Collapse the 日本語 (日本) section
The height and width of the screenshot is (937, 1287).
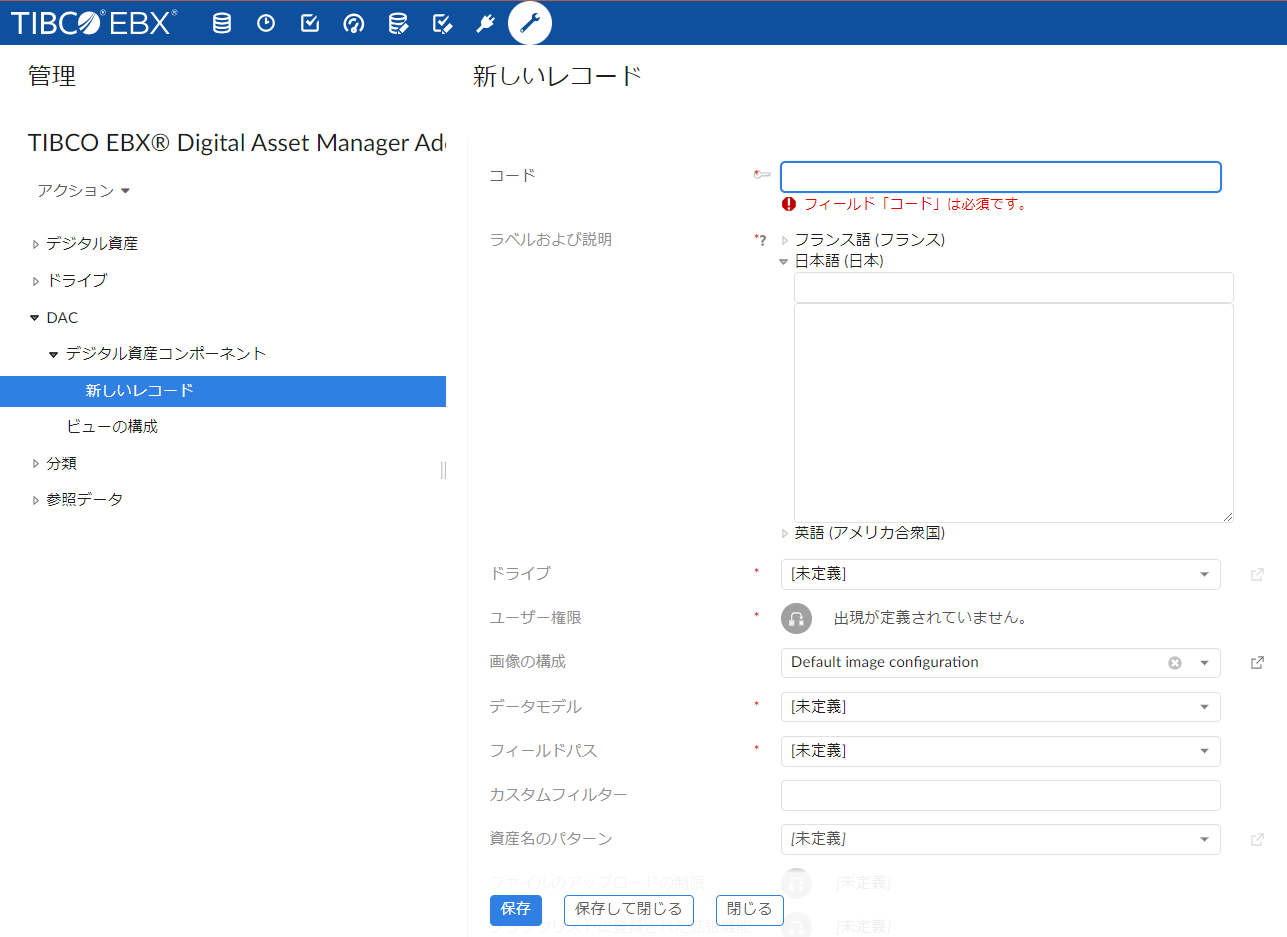pos(785,261)
